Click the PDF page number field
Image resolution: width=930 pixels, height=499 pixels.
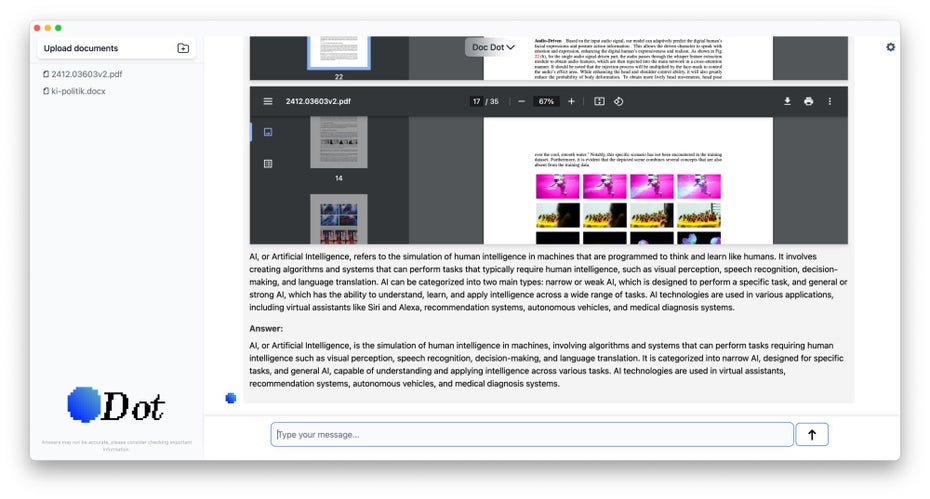[476, 101]
